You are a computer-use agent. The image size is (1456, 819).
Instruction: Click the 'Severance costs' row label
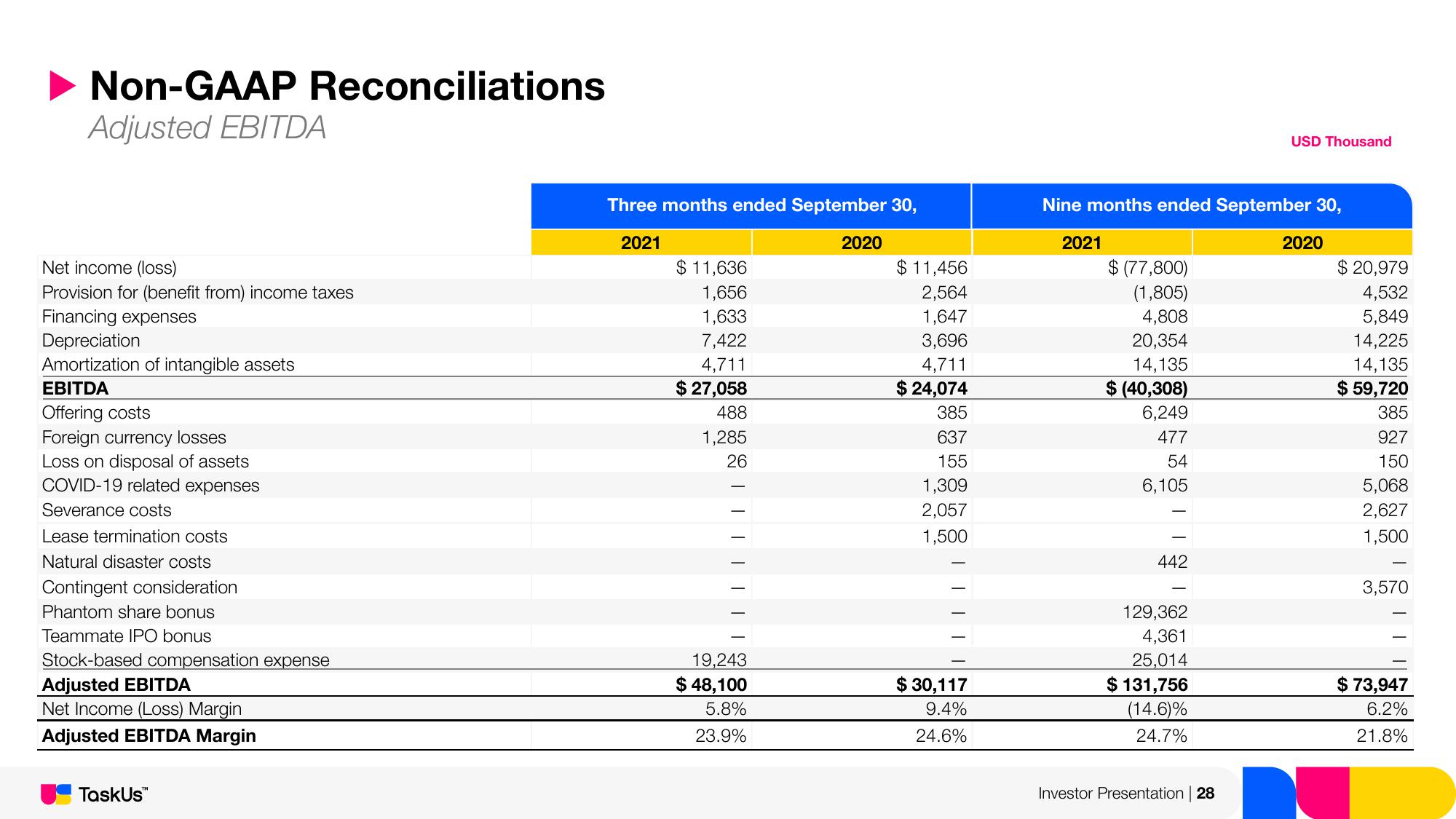click(106, 510)
